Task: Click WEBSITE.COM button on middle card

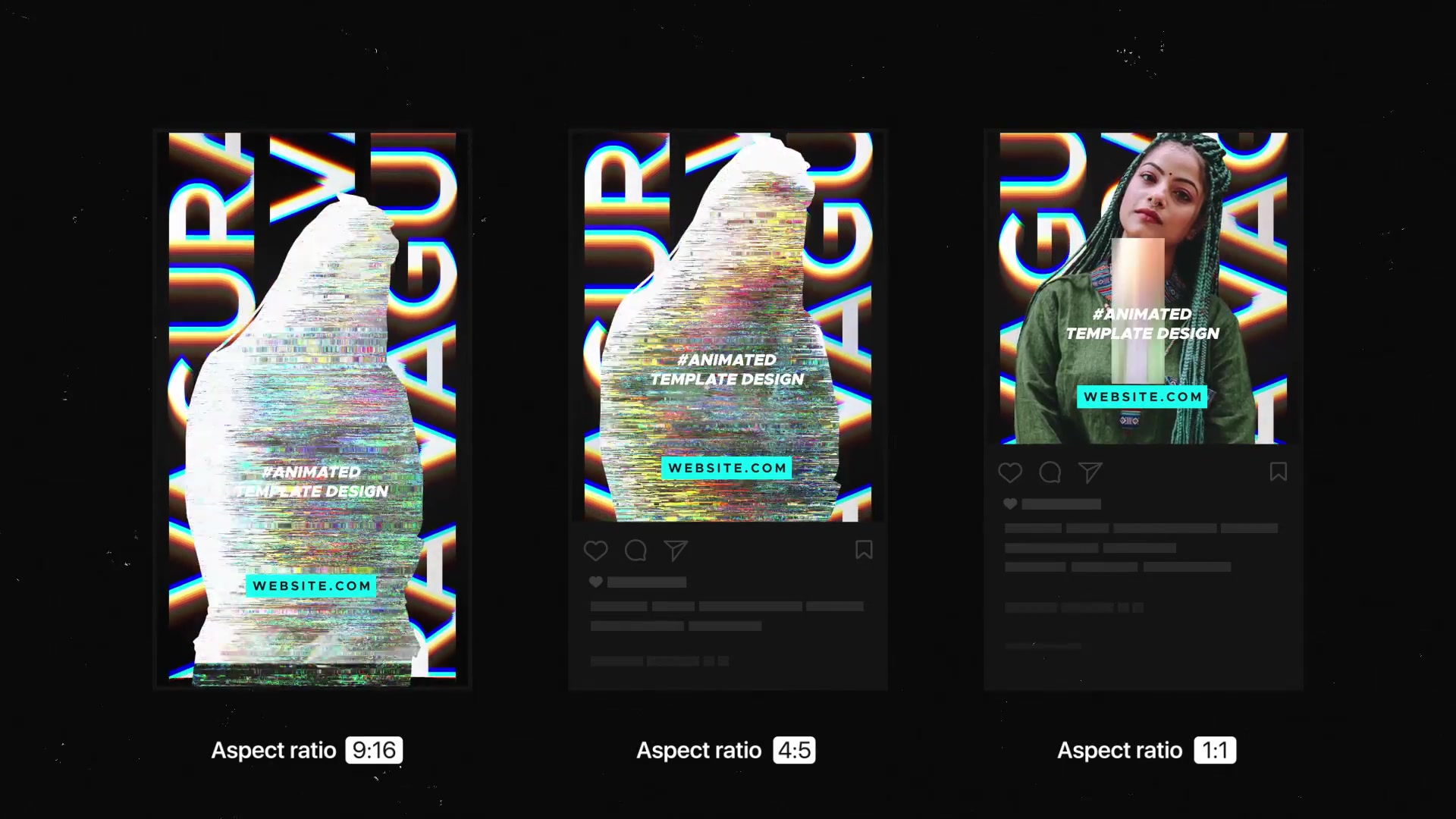Action: pyautogui.click(x=727, y=467)
